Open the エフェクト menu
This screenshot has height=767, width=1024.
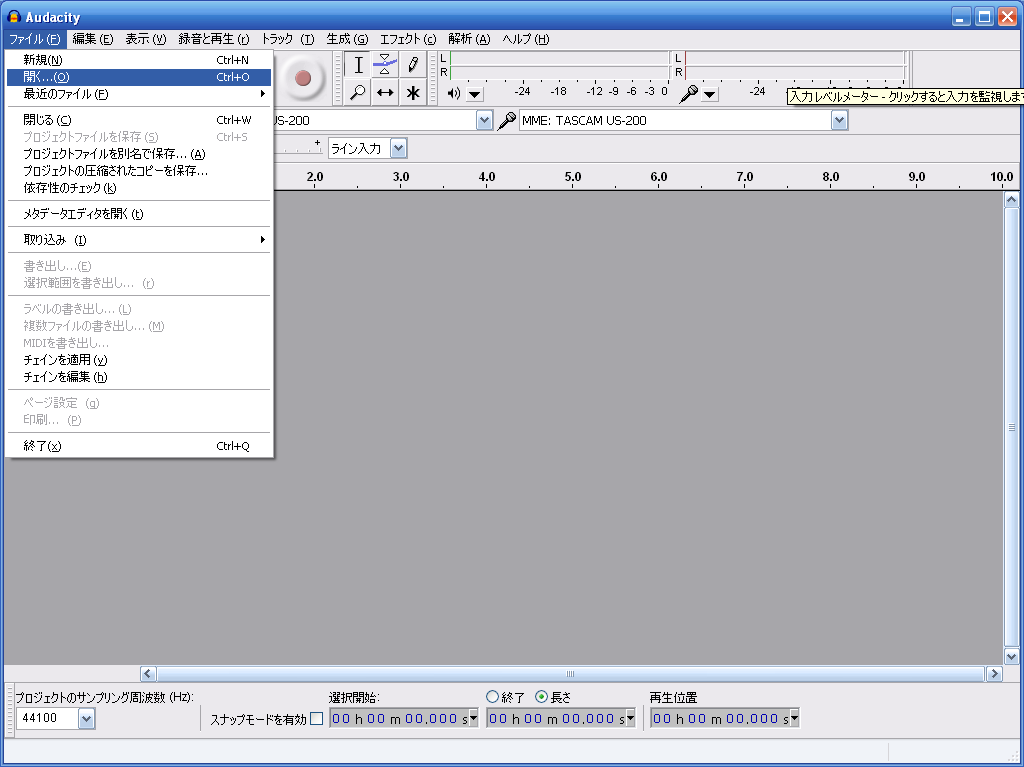[408, 39]
